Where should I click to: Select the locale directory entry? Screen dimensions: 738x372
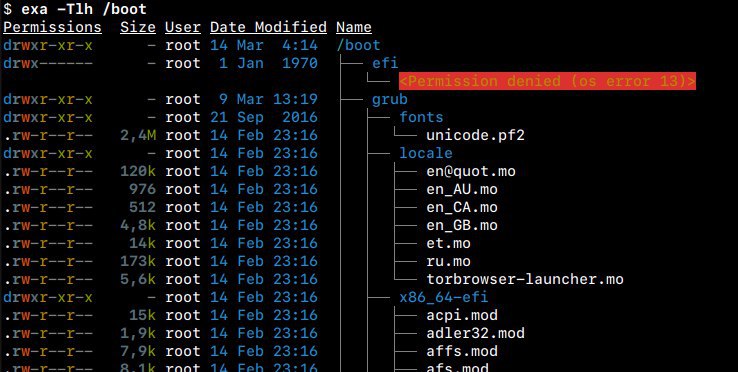pyautogui.click(x=426, y=154)
